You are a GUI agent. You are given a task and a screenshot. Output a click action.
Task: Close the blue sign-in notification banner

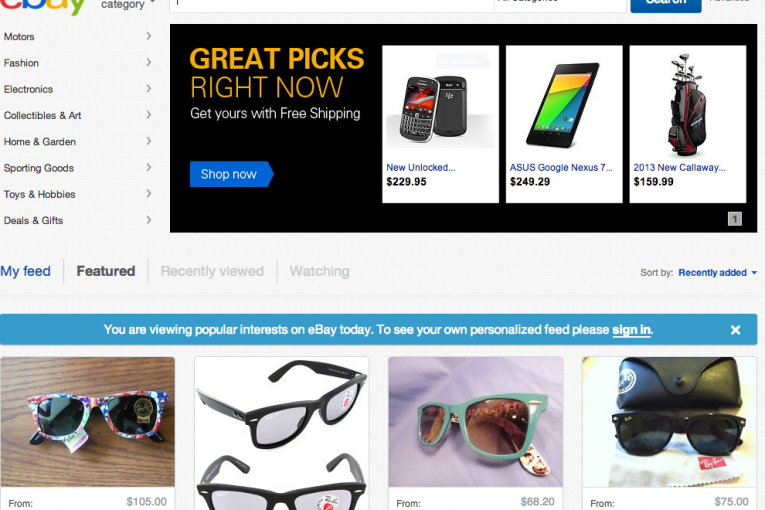[735, 330]
